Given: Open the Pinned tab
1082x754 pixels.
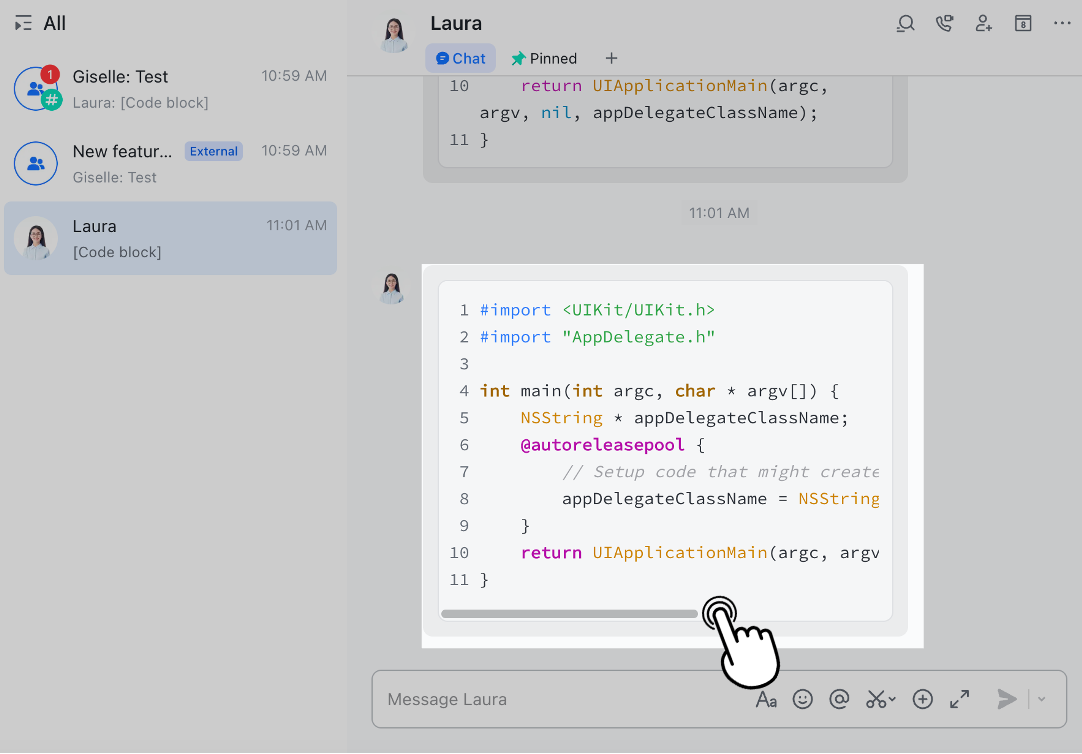Looking at the screenshot, I should (x=543, y=58).
